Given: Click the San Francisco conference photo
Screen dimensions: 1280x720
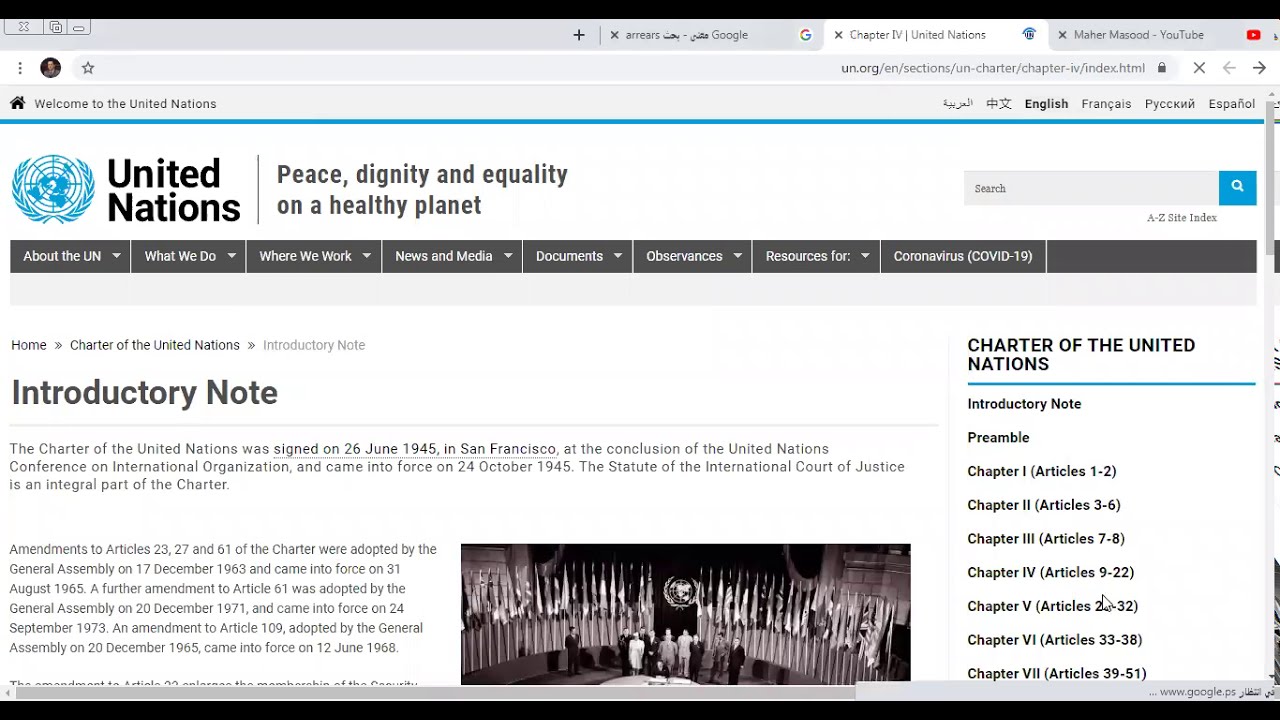Looking at the screenshot, I should (685, 614).
